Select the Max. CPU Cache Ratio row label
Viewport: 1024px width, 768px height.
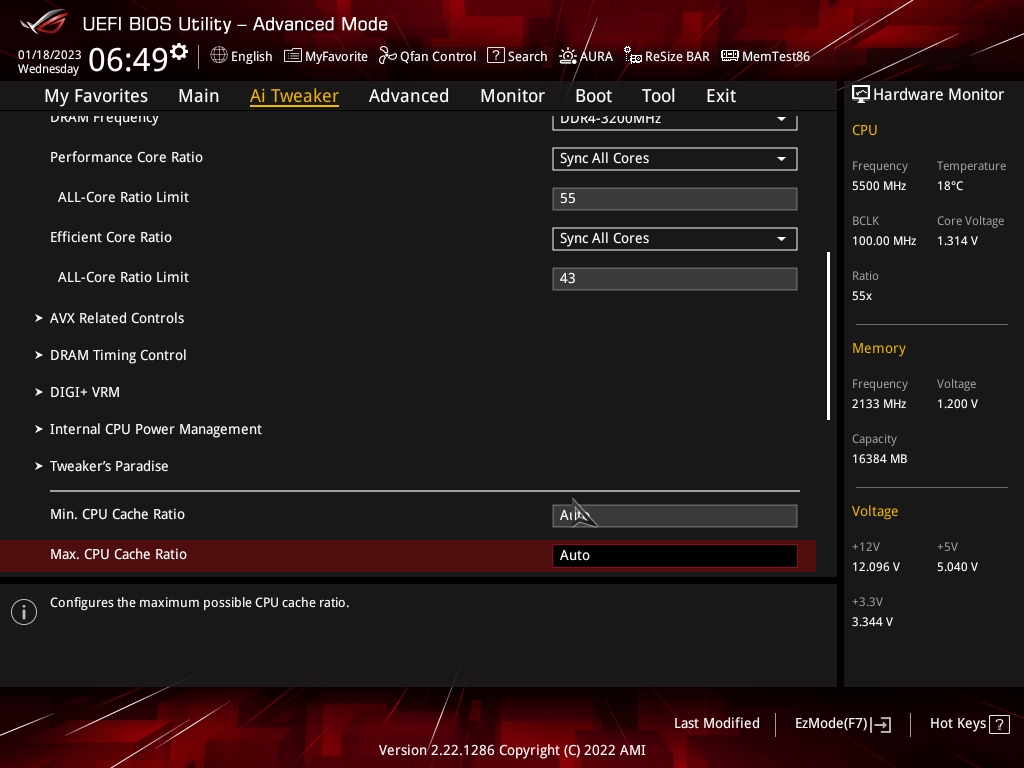118,554
